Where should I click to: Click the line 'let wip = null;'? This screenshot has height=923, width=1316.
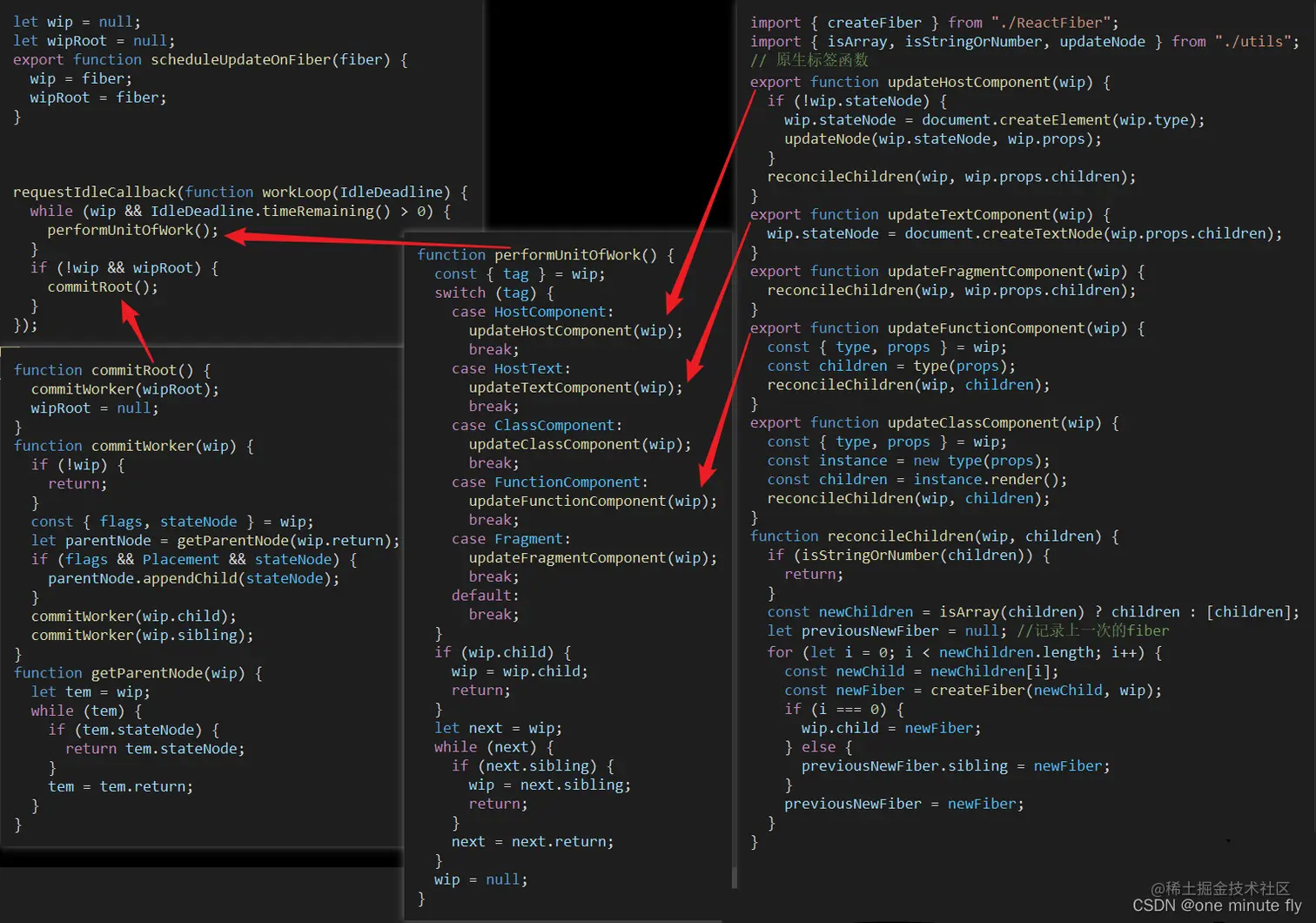[77, 22]
